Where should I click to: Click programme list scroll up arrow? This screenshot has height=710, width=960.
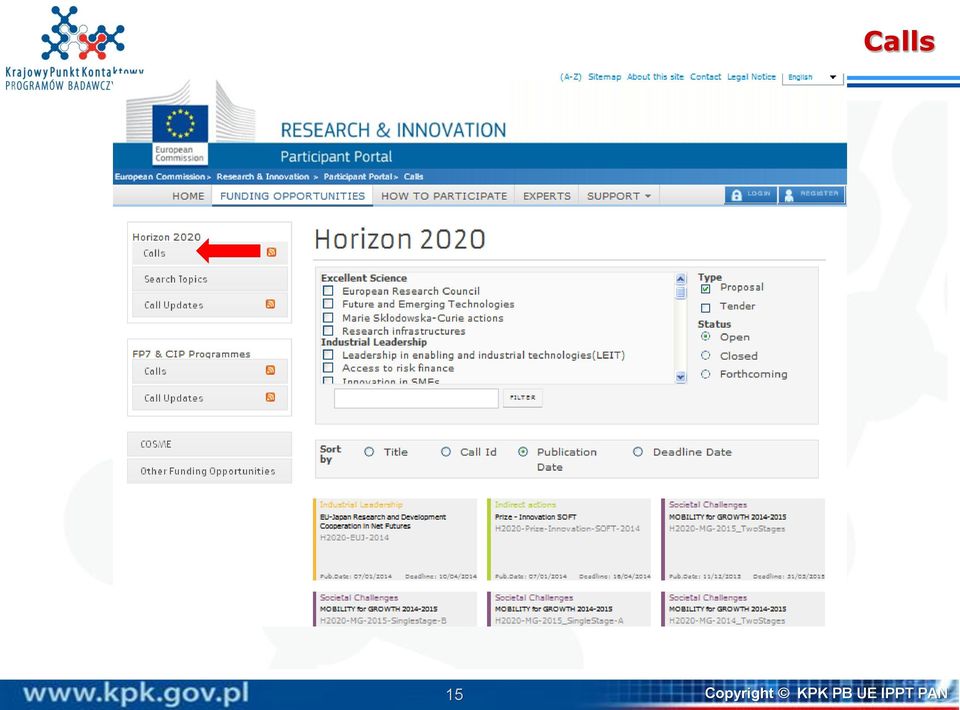681,279
